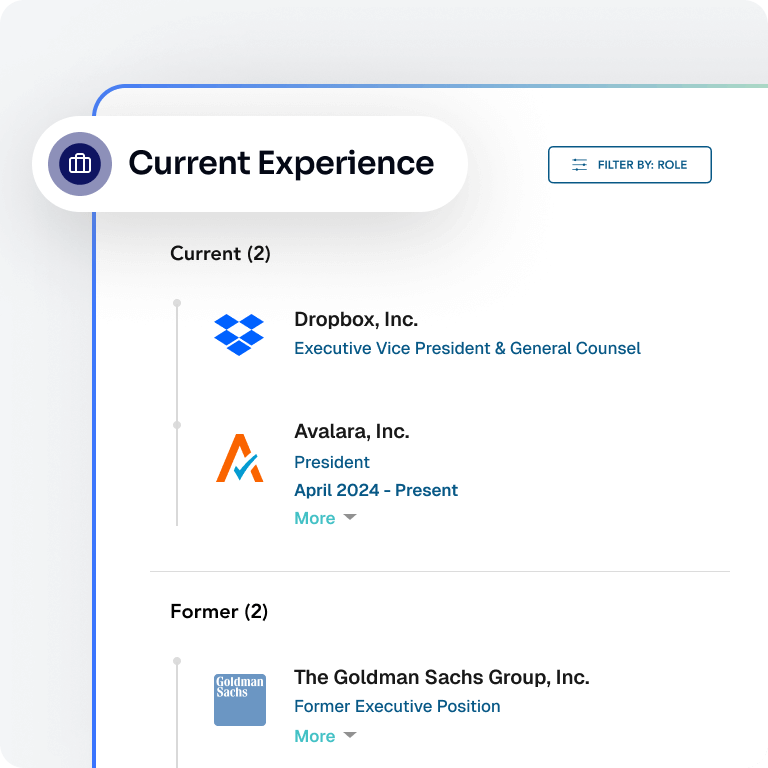Screen dimensions: 768x768
Task: Click the President role under Avalara
Action: [332, 462]
